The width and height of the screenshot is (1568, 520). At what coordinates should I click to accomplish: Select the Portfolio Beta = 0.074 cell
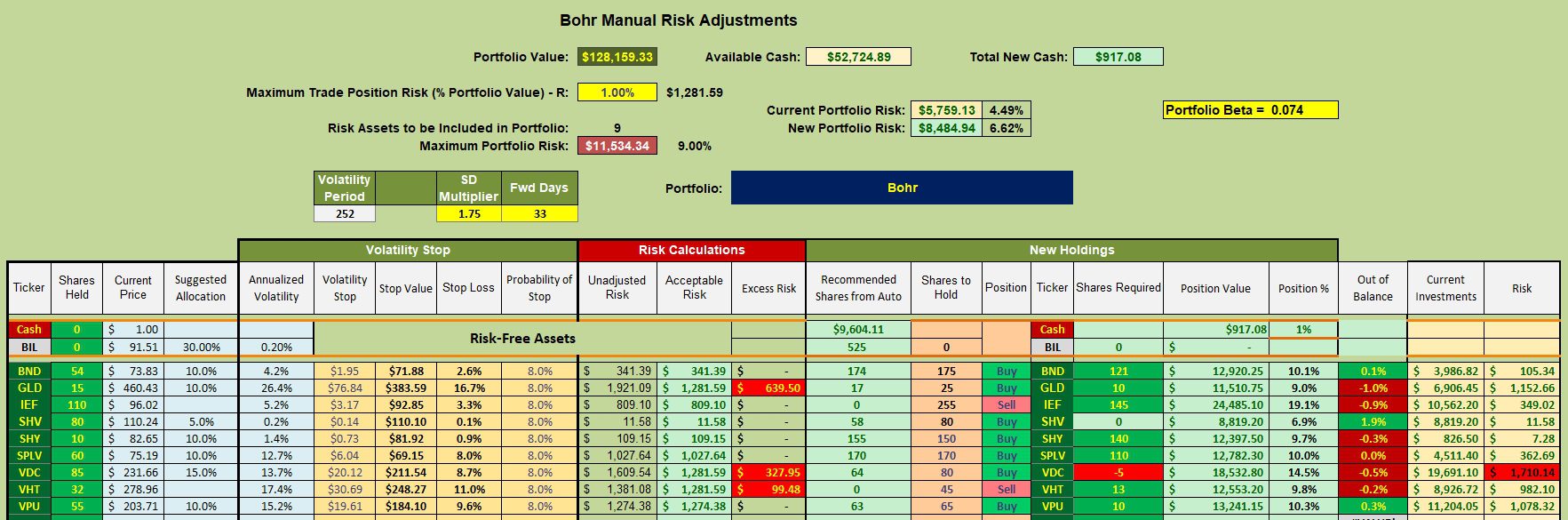coord(1250,110)
